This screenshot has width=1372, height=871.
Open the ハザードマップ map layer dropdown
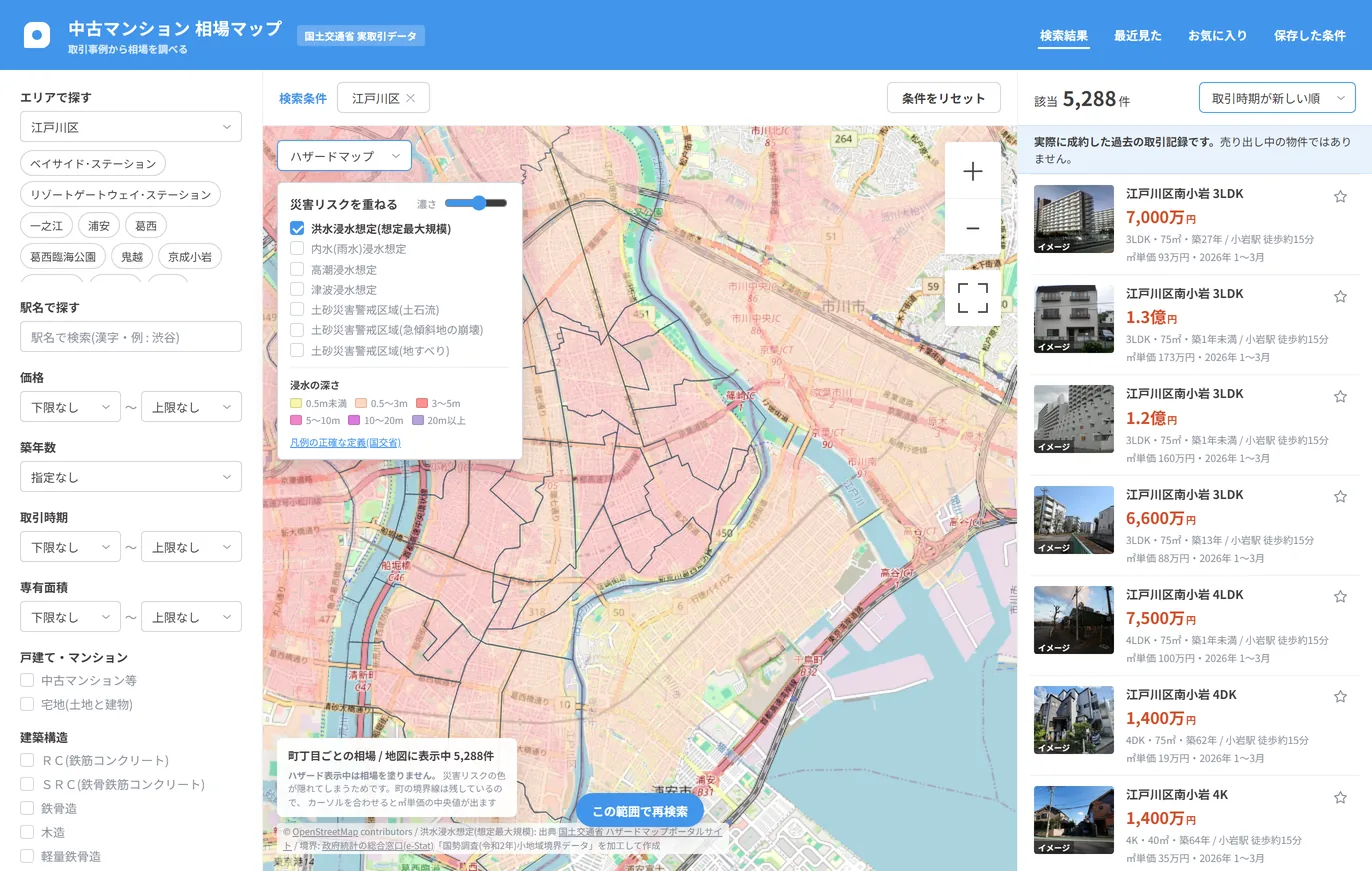pos(344,156)
